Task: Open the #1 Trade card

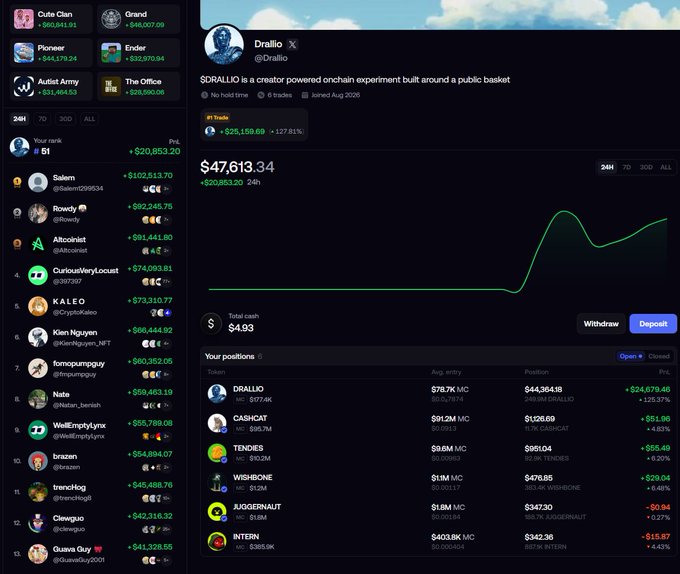Action: [255, 125]
